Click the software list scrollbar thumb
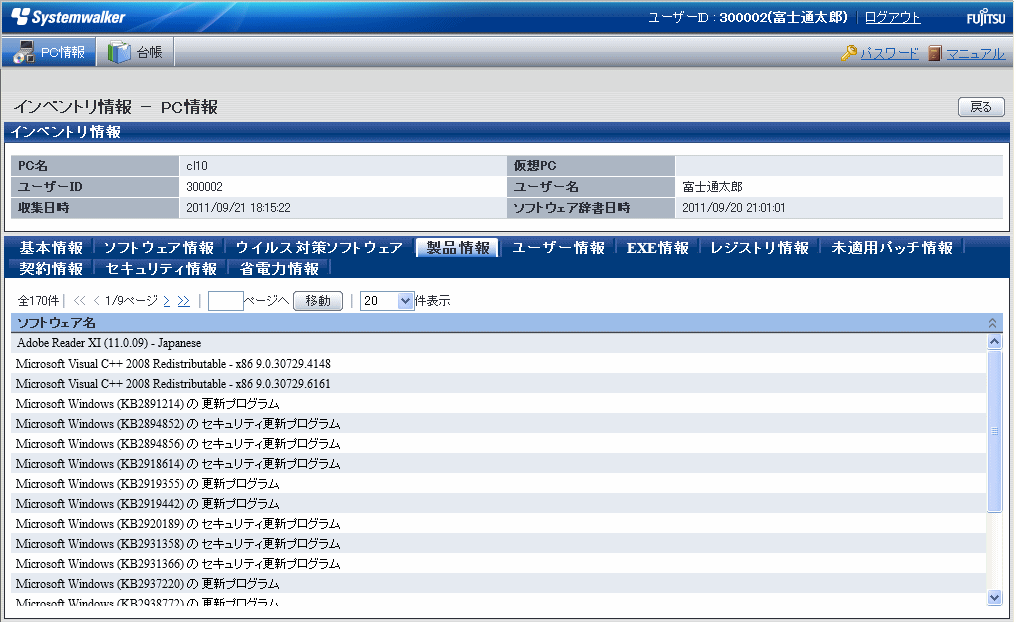Image resolution: width=1016 pixels, height=622 pixels. click(994, 430)
